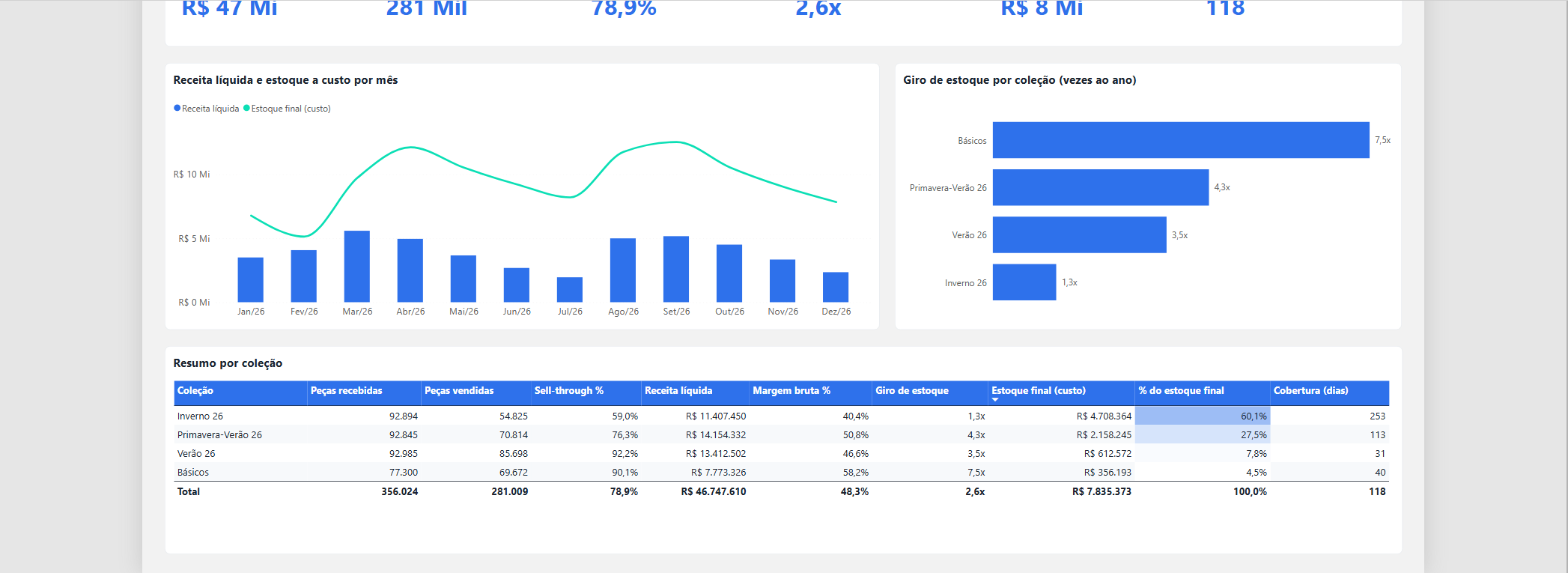Select the Abr/26 revenue bar

[410, 270]
